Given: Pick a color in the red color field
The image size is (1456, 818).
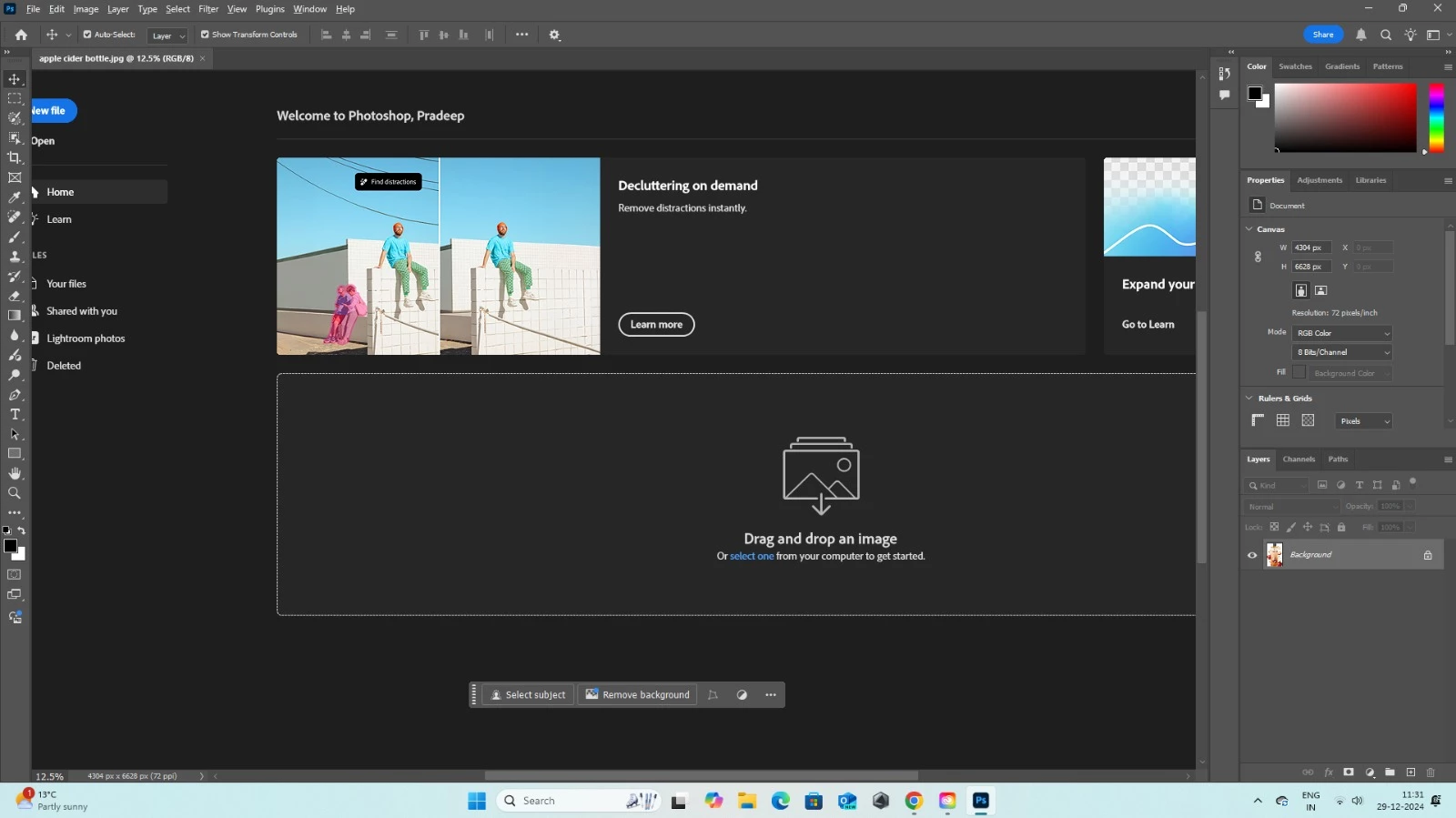Looking at the screenshot, I should [x=1345, y=117].
